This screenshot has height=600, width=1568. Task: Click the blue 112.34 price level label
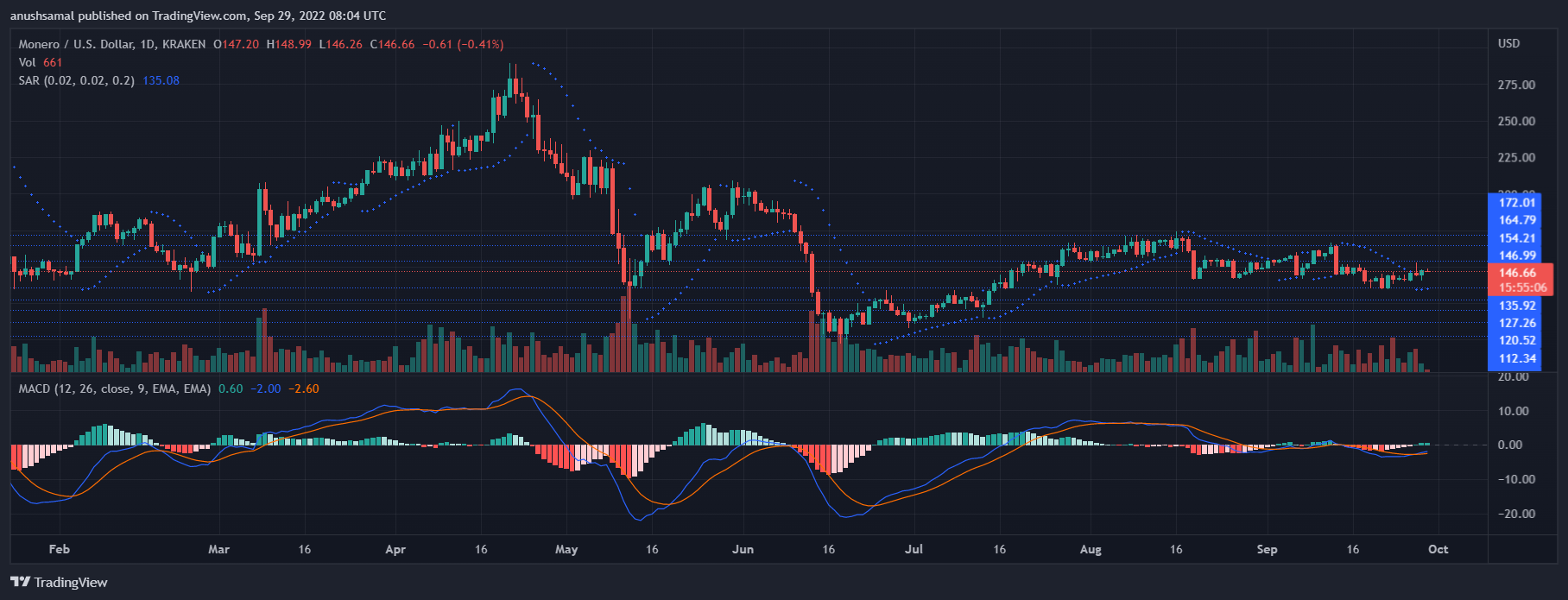[1517, 358]
